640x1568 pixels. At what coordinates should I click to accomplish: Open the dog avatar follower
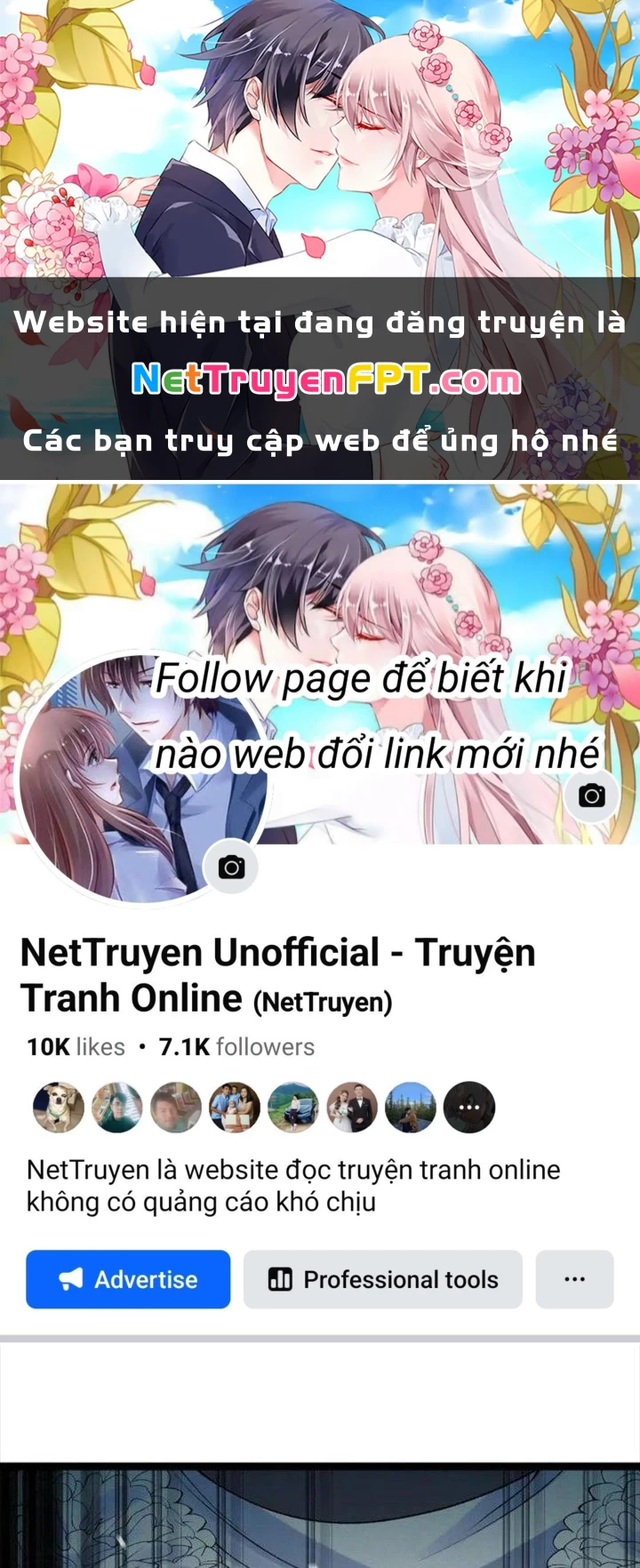59,1107
